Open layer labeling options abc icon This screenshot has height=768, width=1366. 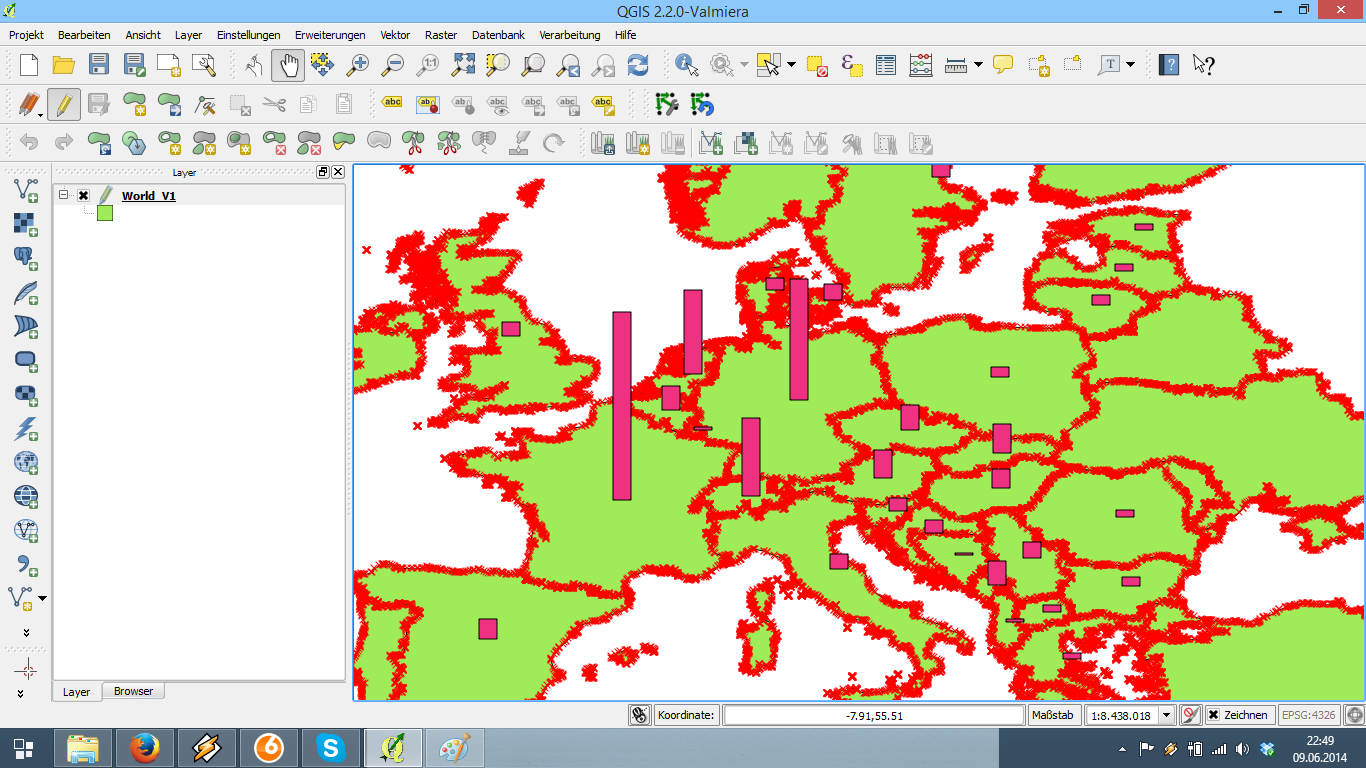pyautogui.click(x=393, y=103)
